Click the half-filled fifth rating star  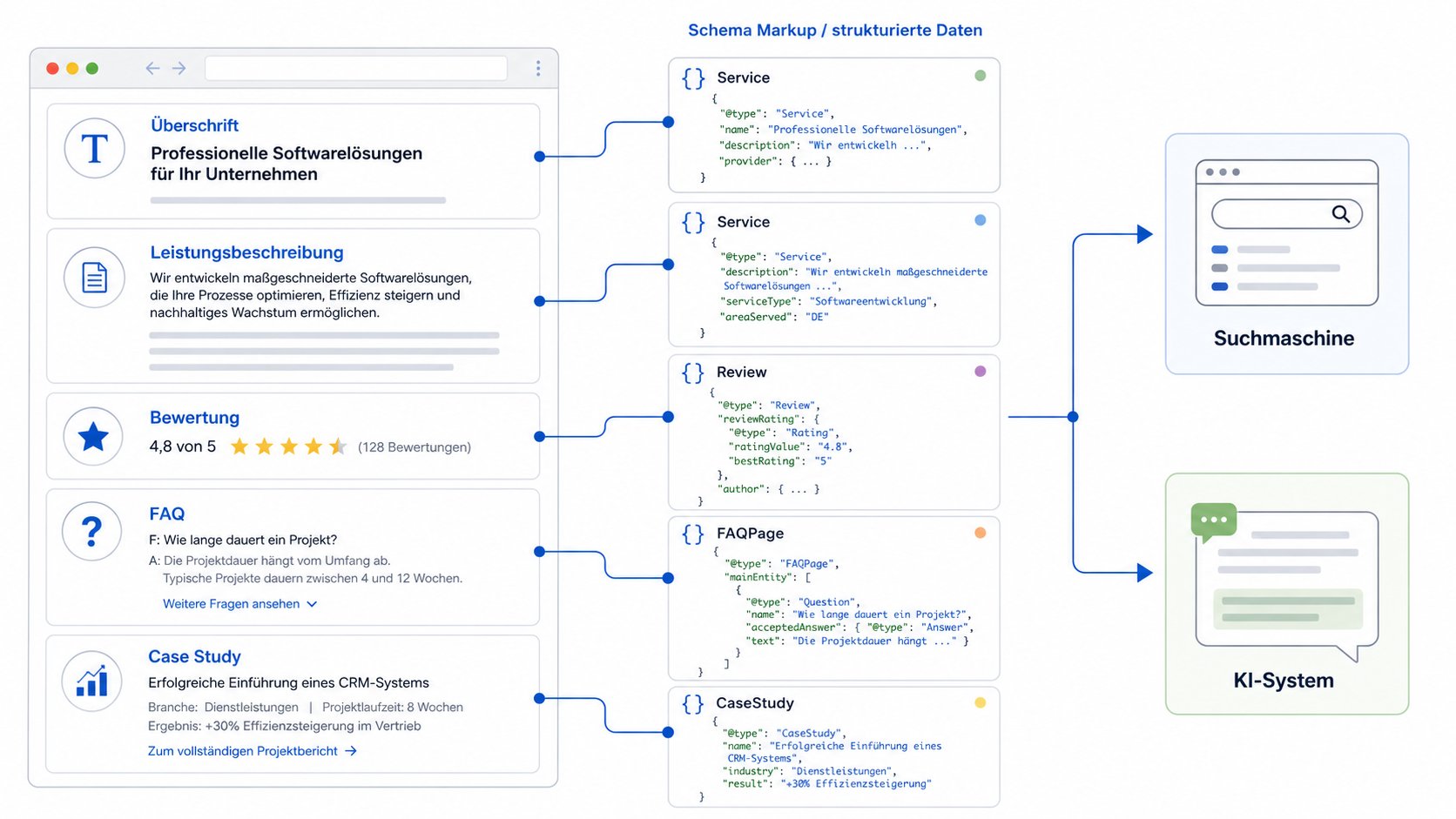coord(338,446)
